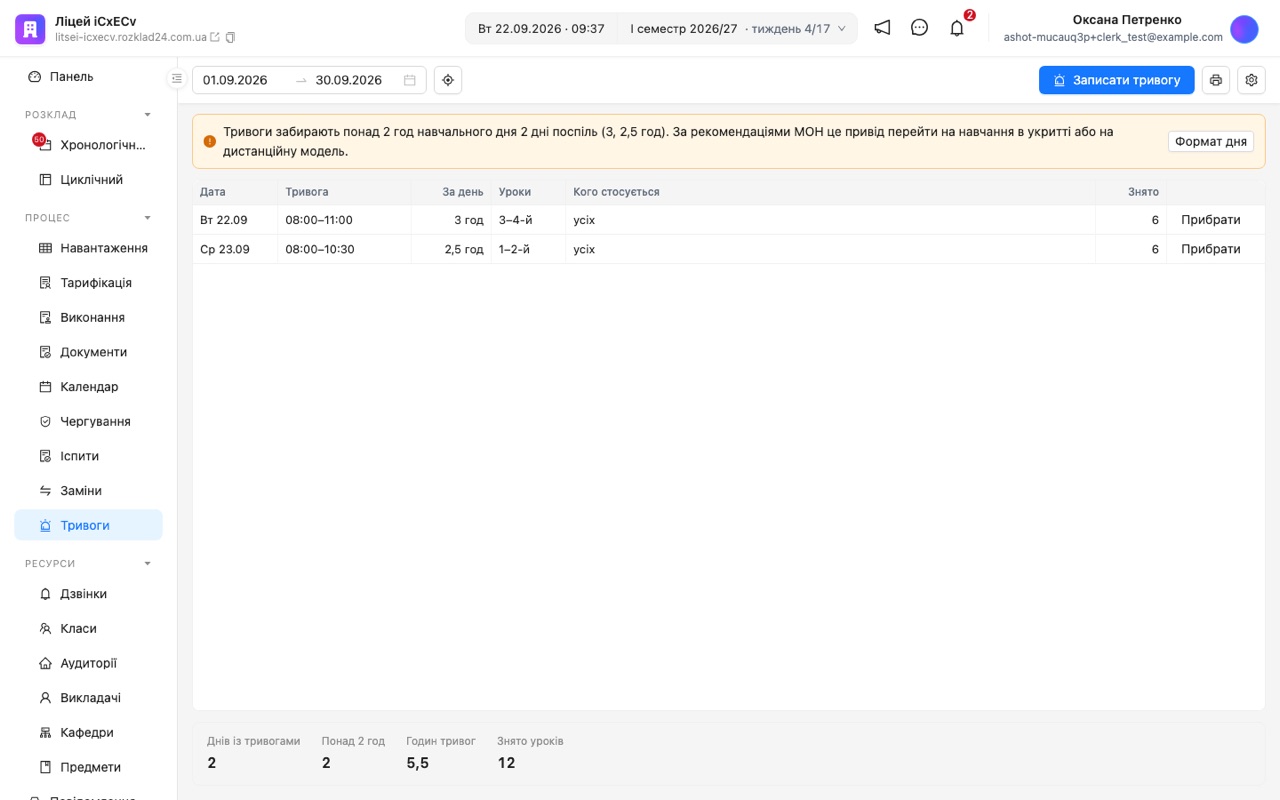
Task: Open Викладачі in sidebar
Action: tap(88, 698)
